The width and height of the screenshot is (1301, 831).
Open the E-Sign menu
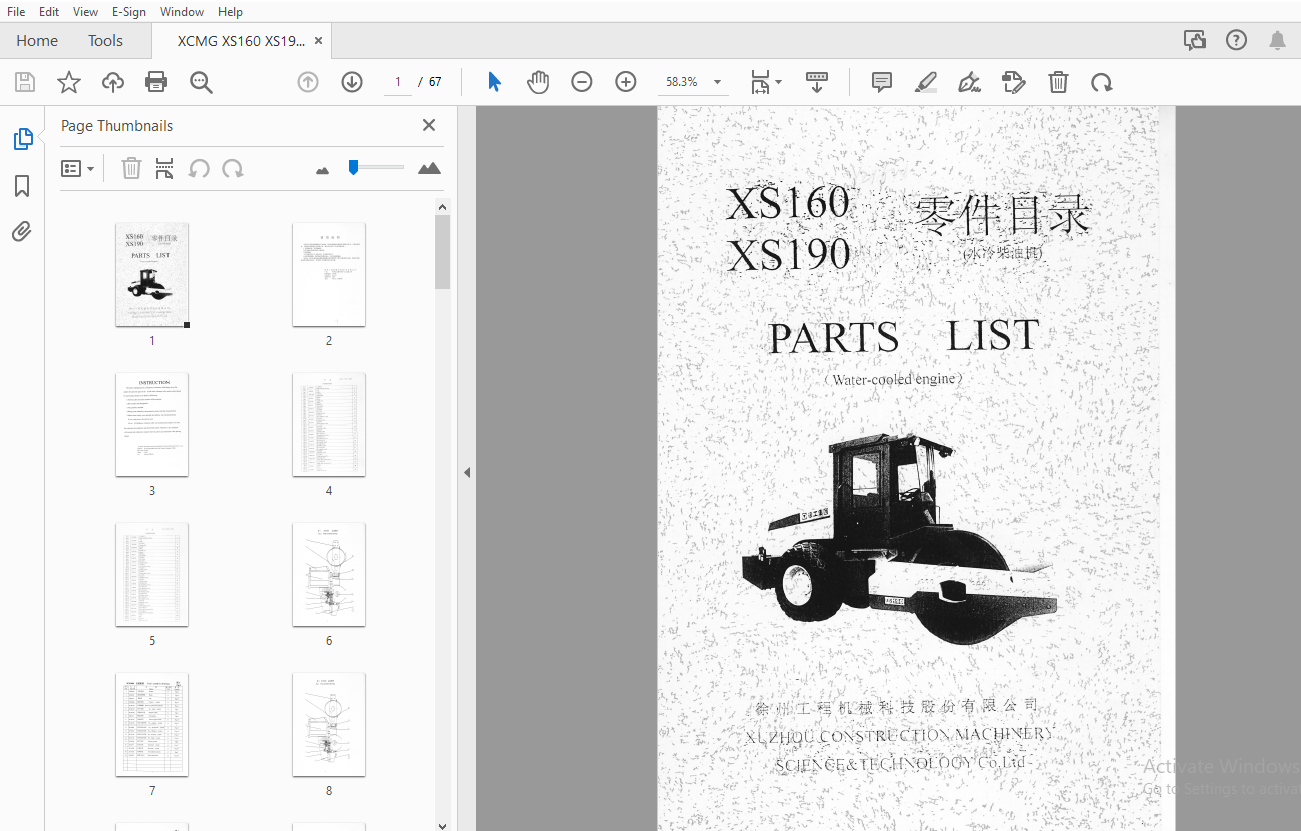click(129, 11)
